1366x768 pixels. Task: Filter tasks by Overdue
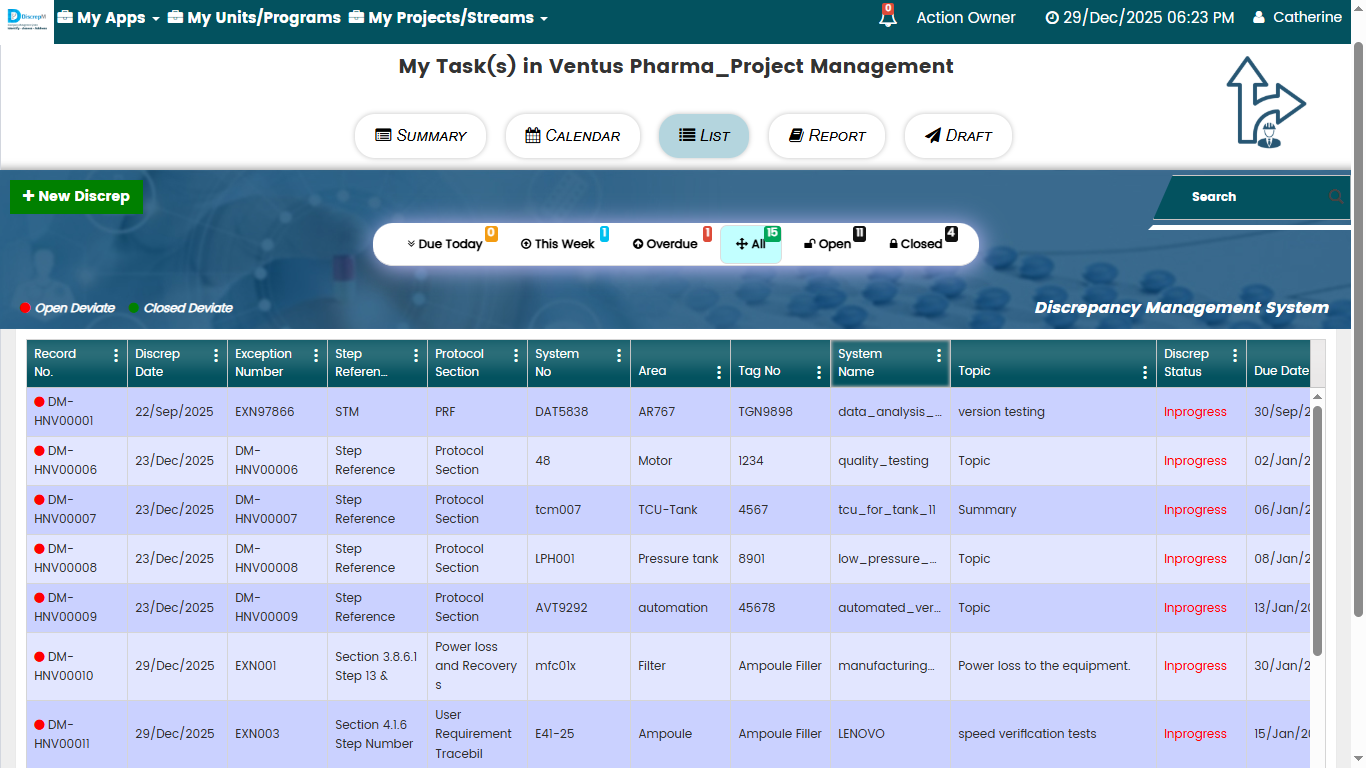point(665,244)
